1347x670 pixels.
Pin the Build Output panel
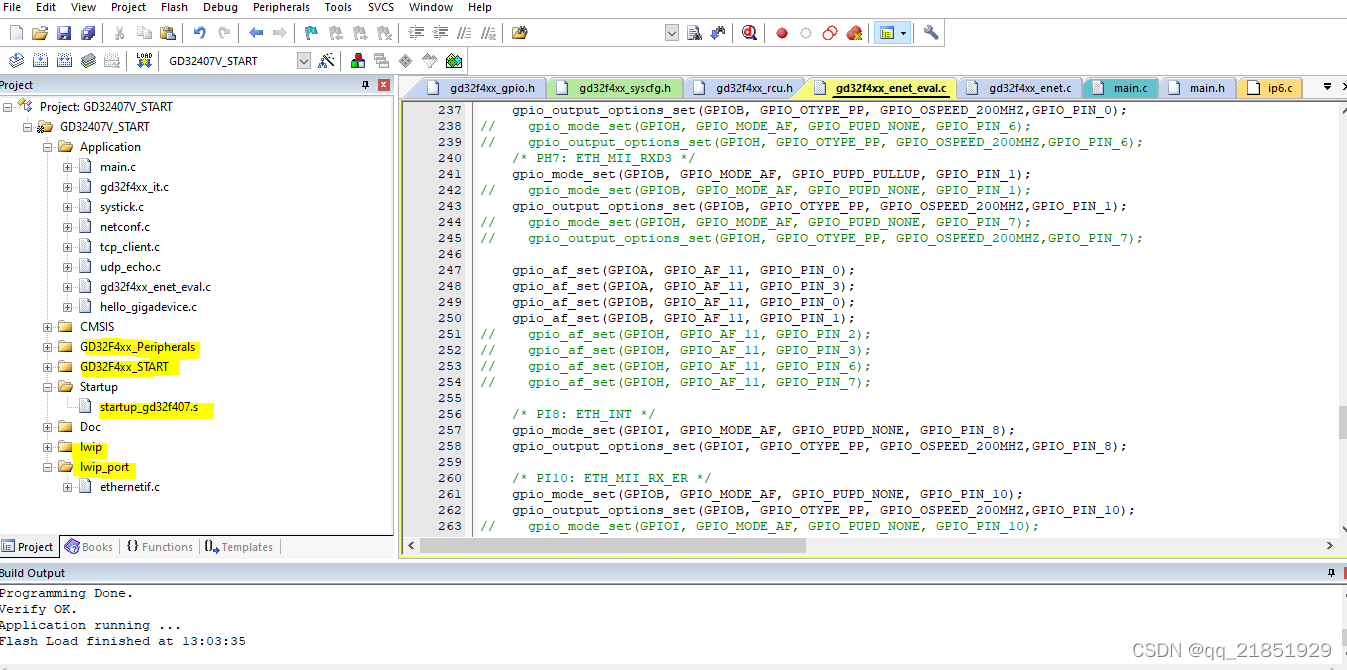pyautogui.click(x=1331, y=573)
